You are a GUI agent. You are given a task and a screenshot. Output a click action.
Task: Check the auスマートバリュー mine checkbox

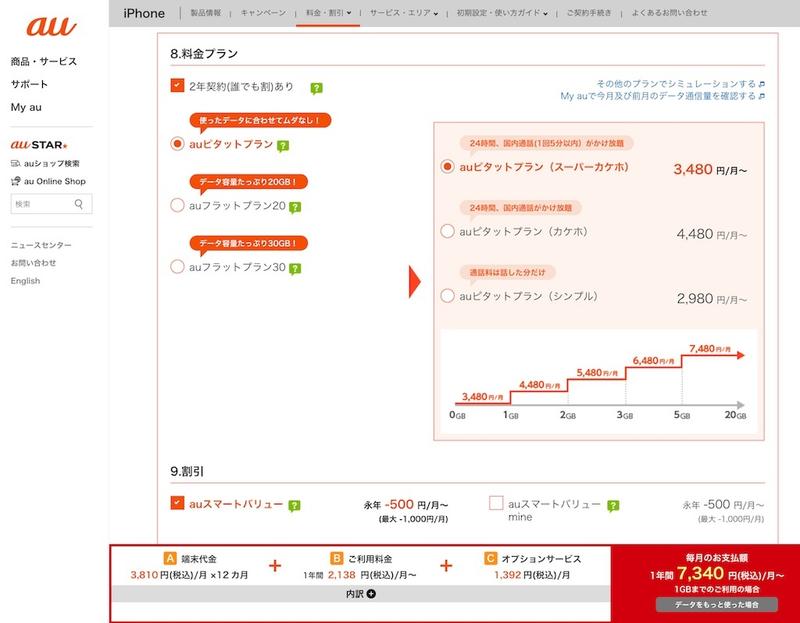(x=496, y=503)
